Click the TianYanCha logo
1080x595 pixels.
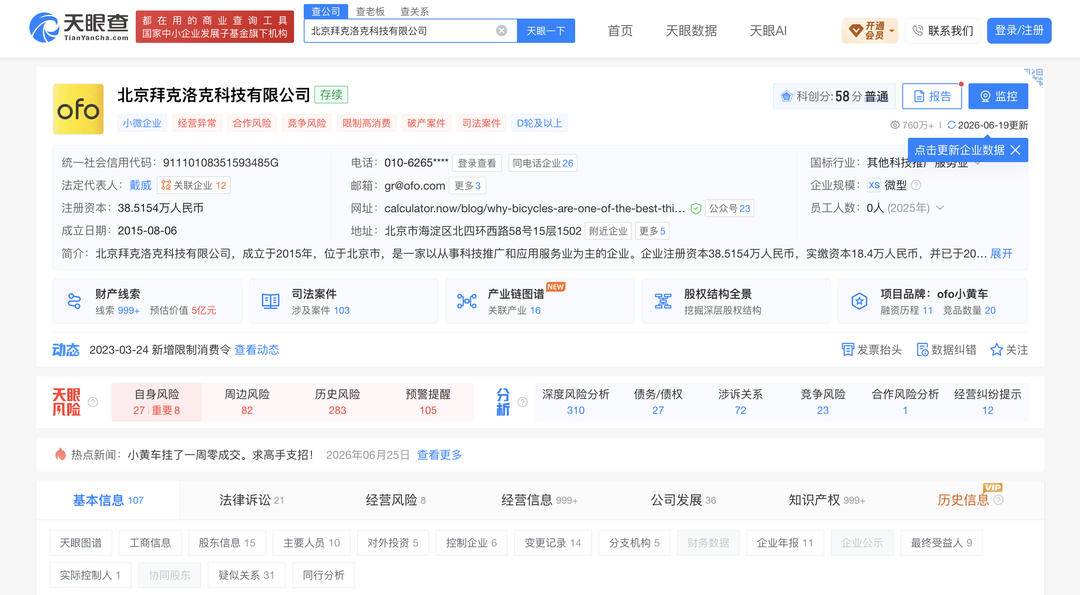point(79,28)
